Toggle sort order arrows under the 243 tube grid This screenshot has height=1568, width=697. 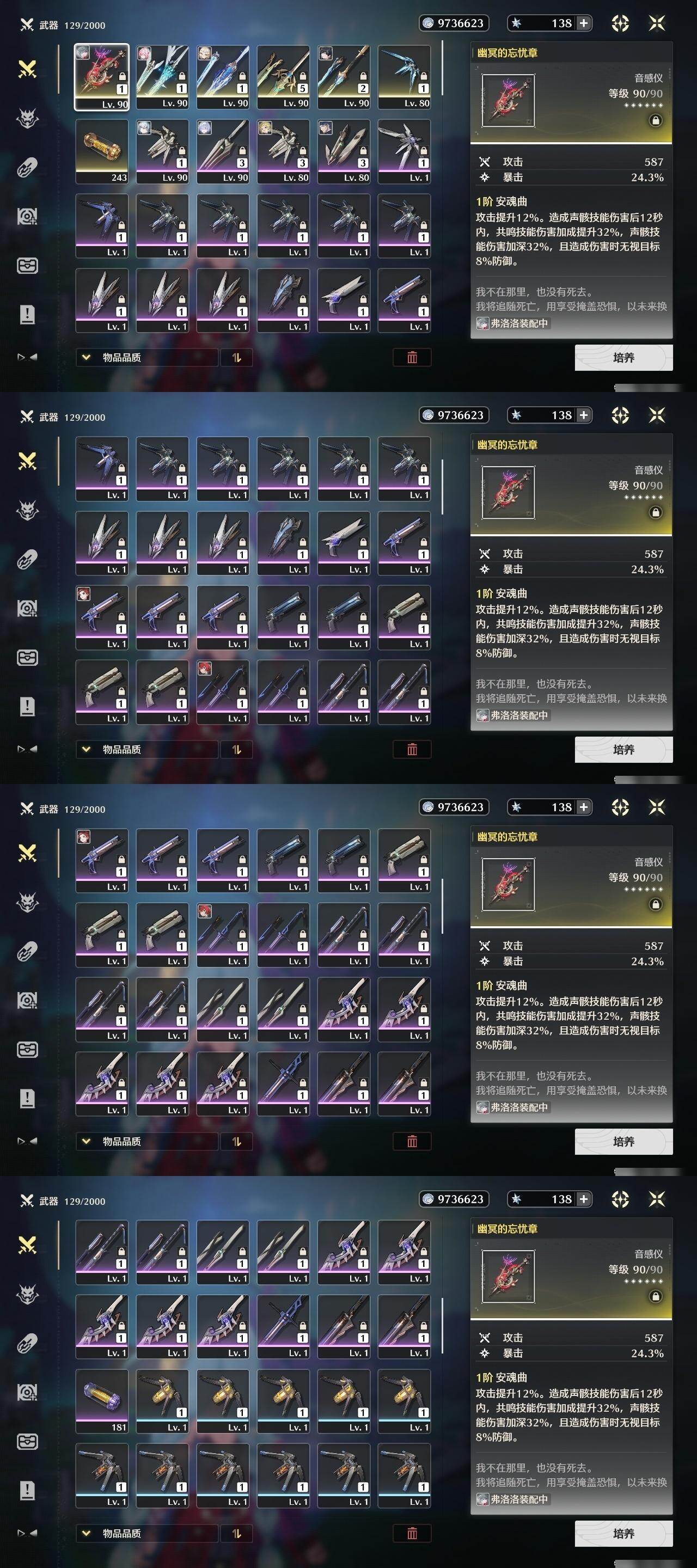coord(237,357)
